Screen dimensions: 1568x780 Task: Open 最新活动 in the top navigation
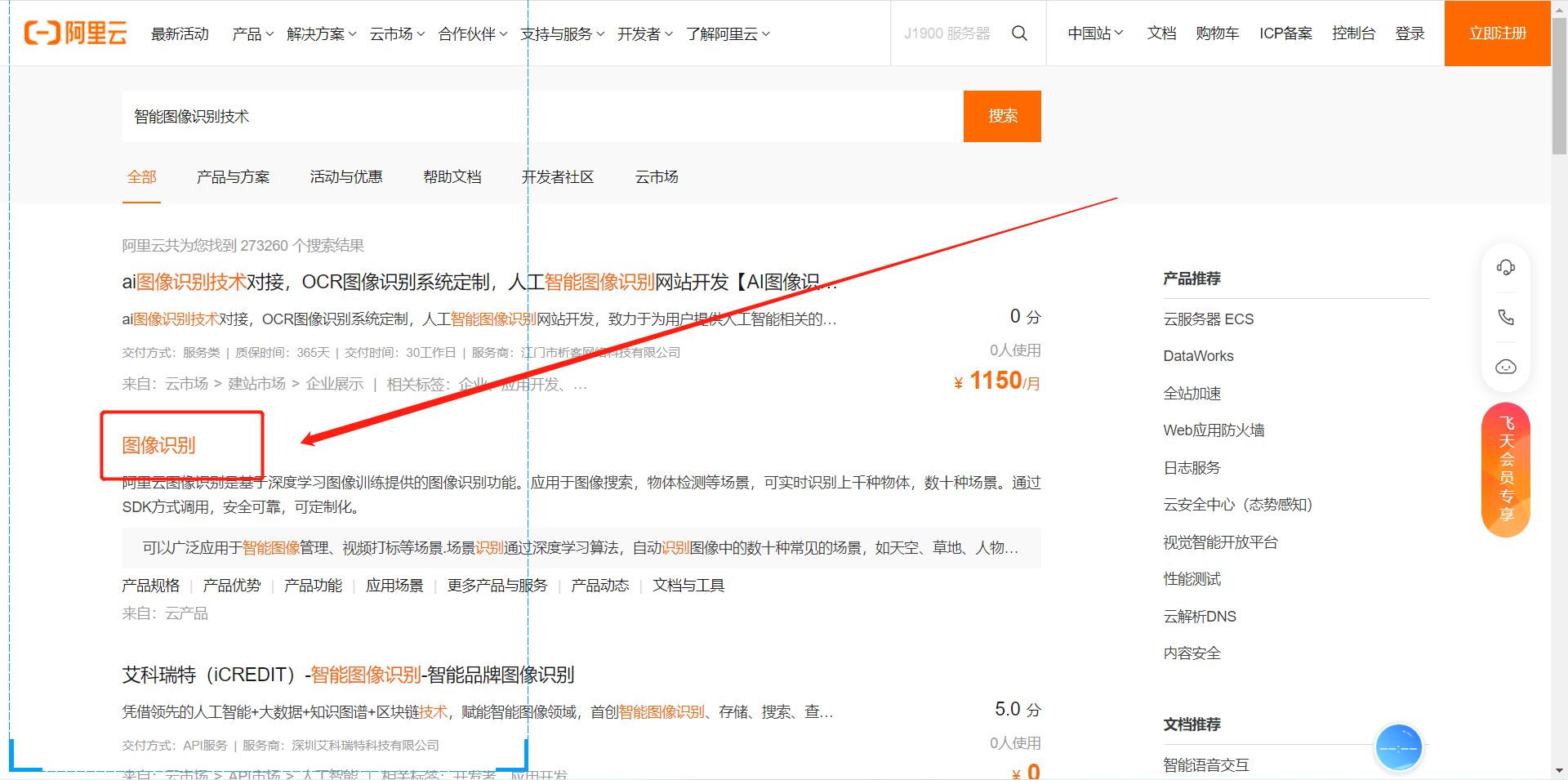pos(180,33)
